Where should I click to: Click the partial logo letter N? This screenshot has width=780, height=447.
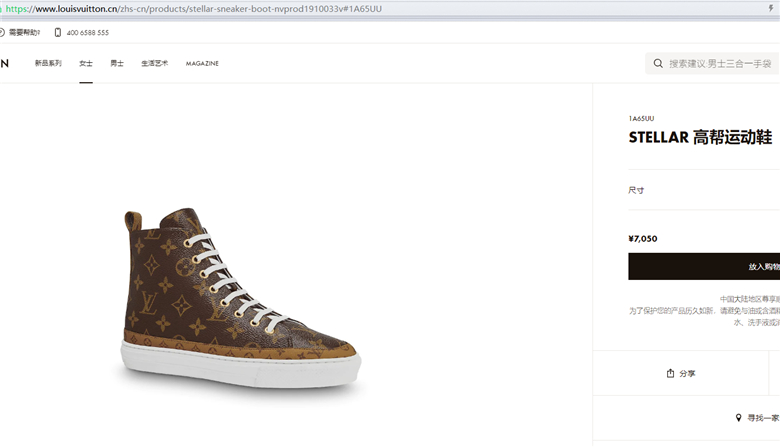point(4,63)
